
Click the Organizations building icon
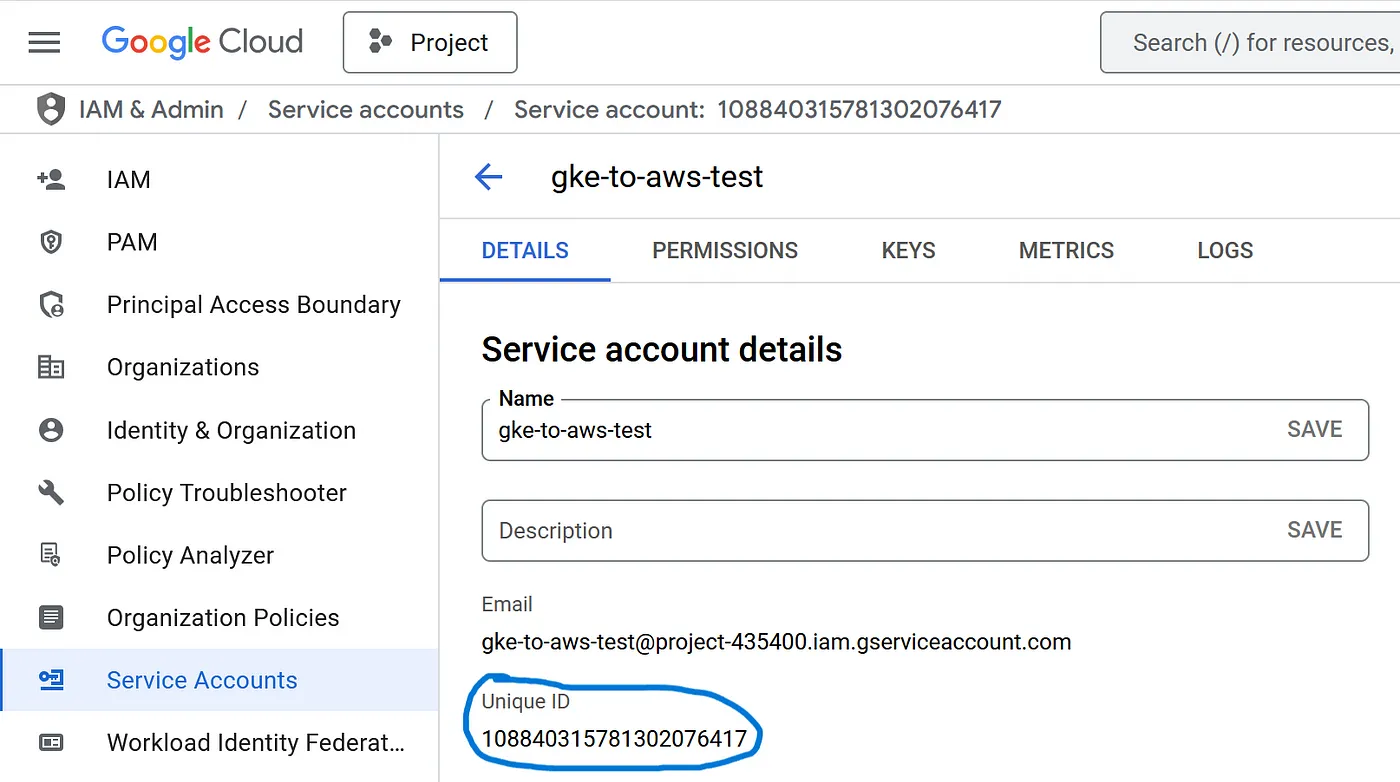[50, 367]
